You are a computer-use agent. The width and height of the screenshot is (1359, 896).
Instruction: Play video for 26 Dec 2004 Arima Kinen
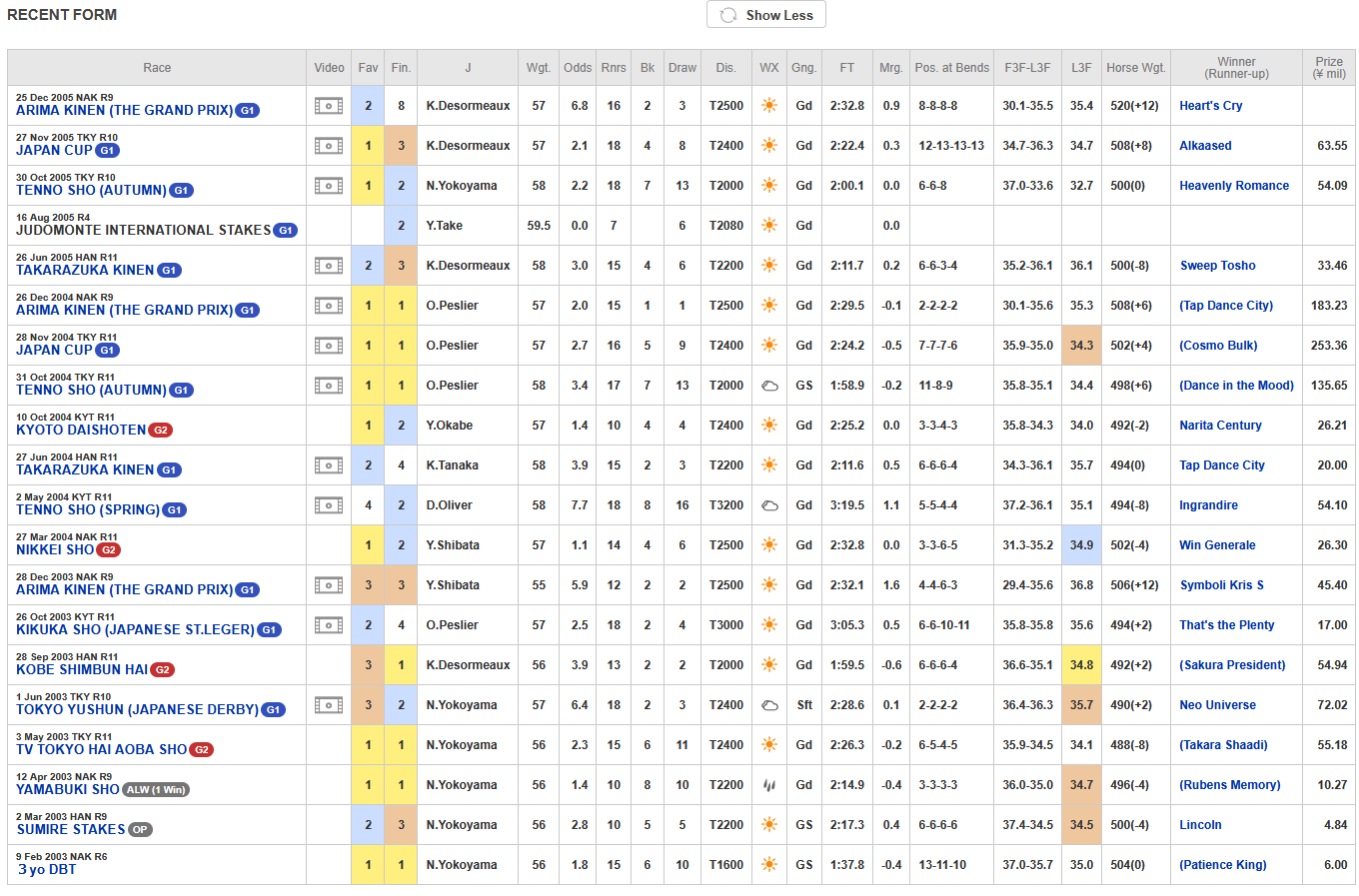(x=329, y=306)
